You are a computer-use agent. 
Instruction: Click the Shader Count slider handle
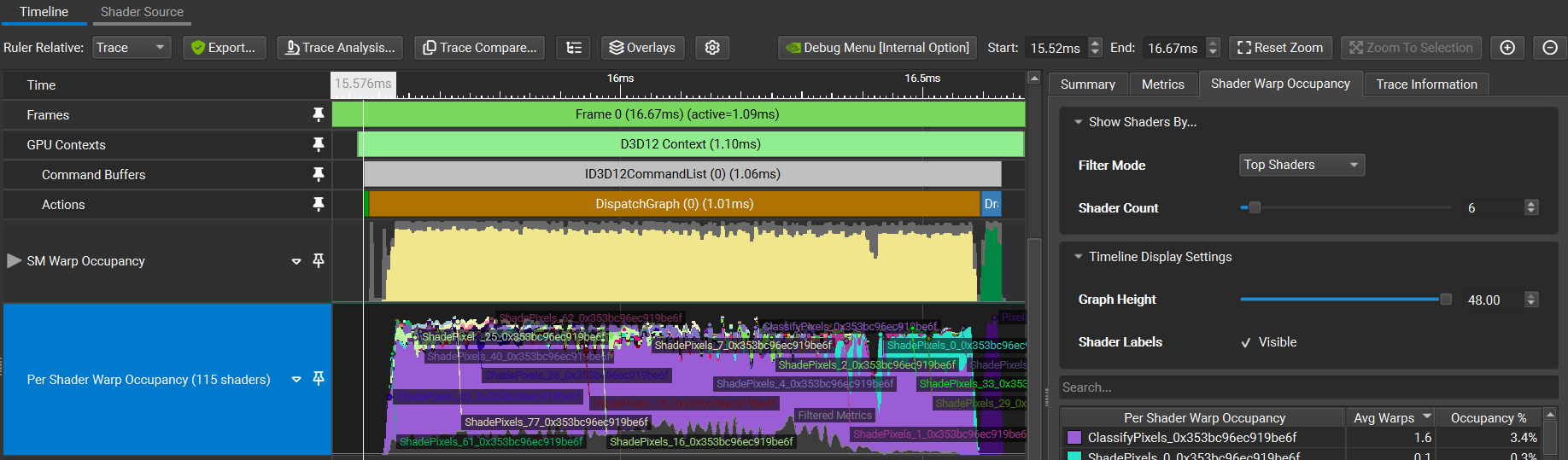click(1255, 207)
